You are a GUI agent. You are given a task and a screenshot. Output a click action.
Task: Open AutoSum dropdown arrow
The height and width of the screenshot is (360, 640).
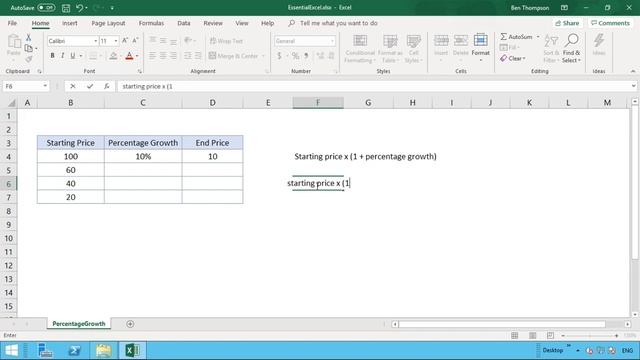pos(538,37)
